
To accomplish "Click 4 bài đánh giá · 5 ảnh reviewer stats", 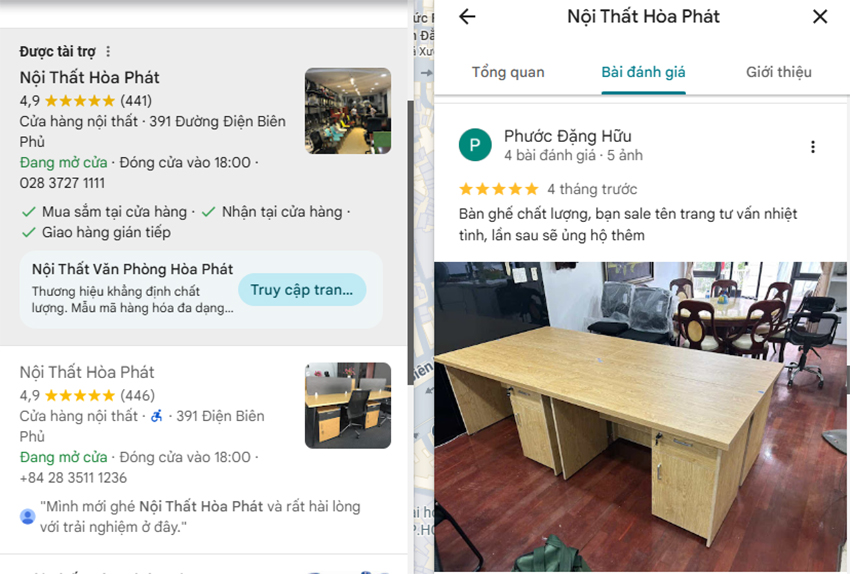I will click(573, 156).
